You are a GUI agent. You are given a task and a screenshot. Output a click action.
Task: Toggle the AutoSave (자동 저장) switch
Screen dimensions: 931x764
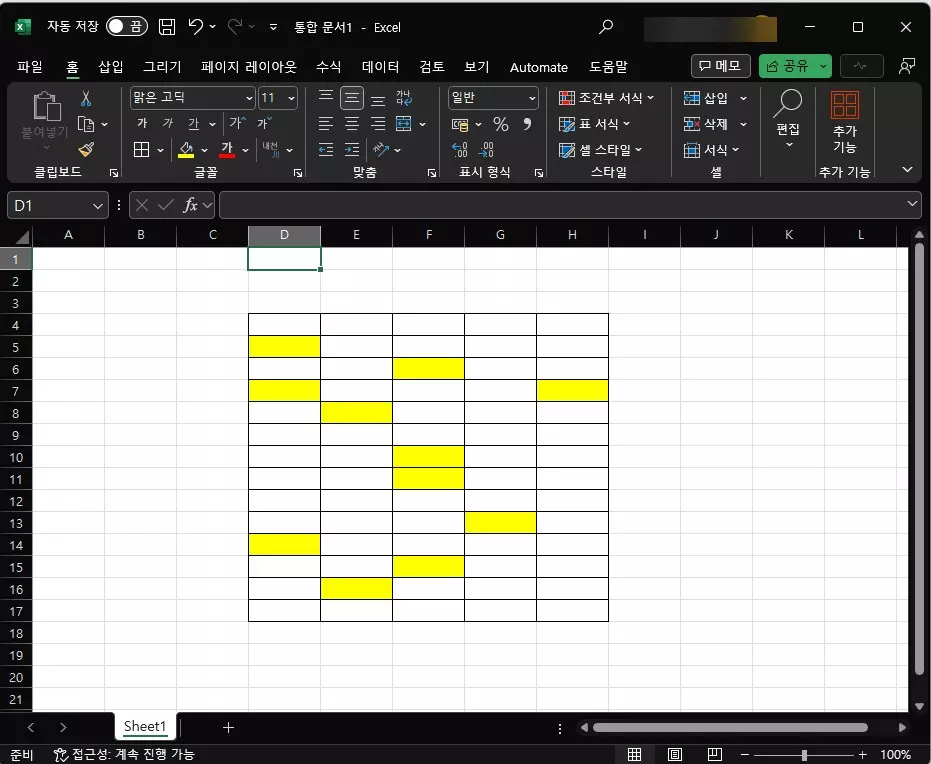pyautogui.click(x=126, y=26)
